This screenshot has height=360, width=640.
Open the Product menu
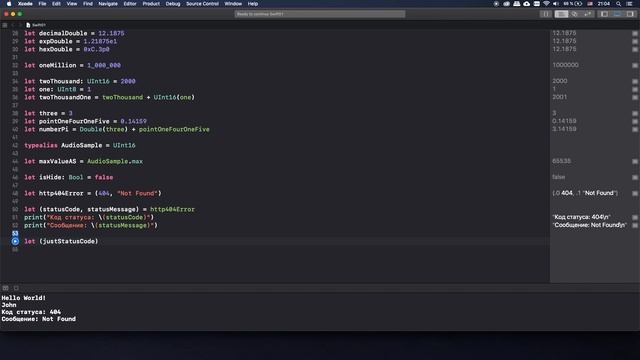click(151, 4)
